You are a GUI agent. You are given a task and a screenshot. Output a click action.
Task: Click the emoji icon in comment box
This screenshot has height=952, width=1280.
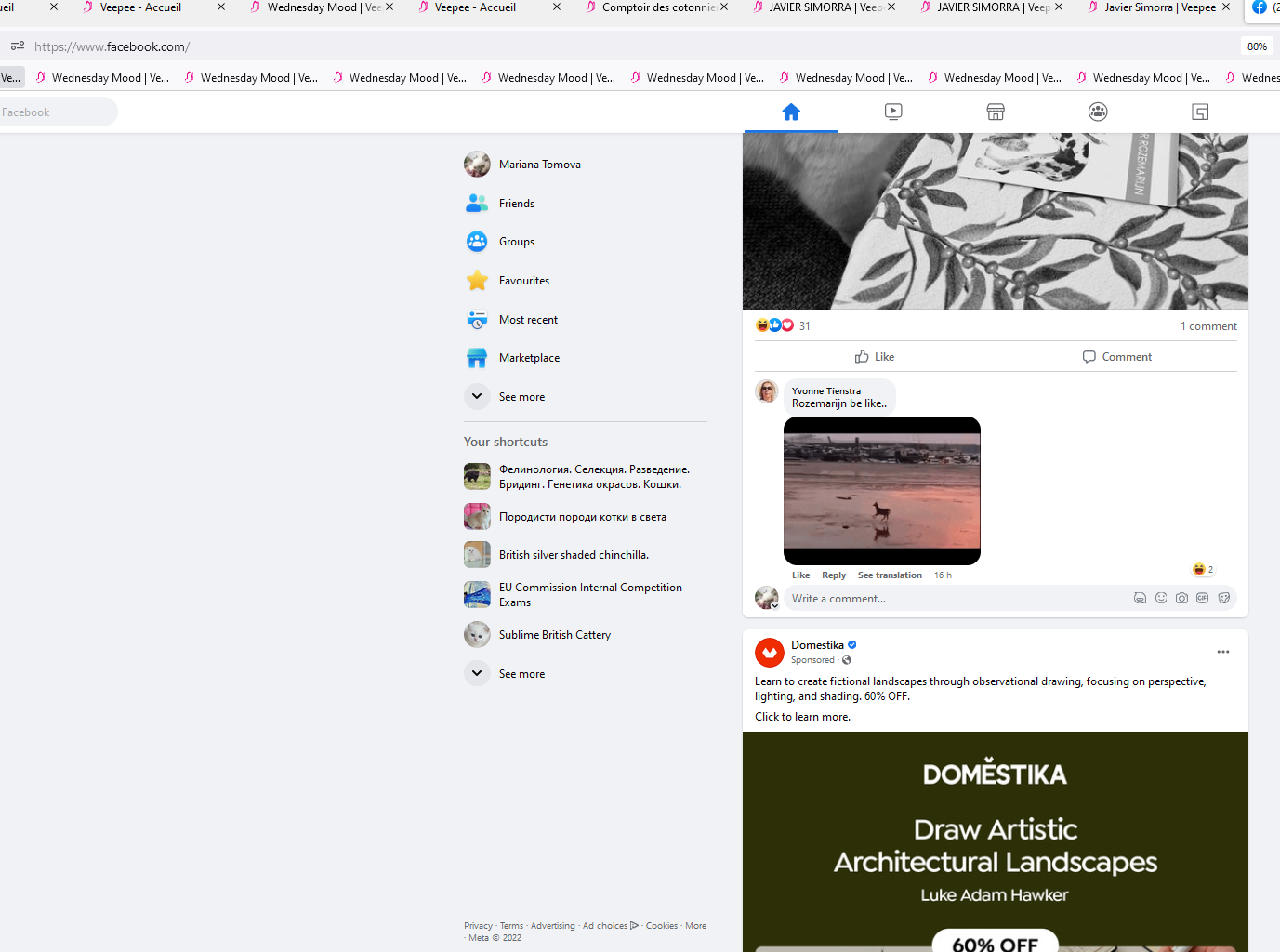pos(1161,599)
